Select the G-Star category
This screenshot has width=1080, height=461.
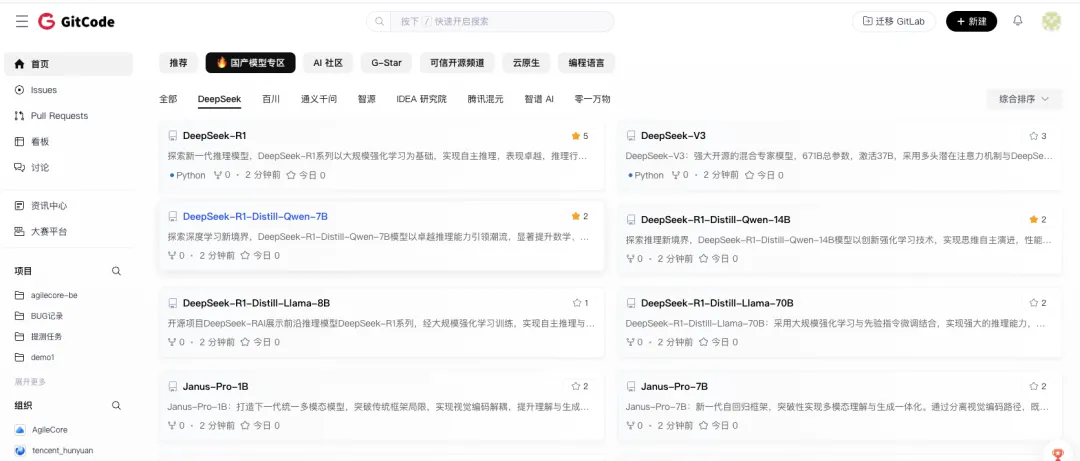(386, 63)
